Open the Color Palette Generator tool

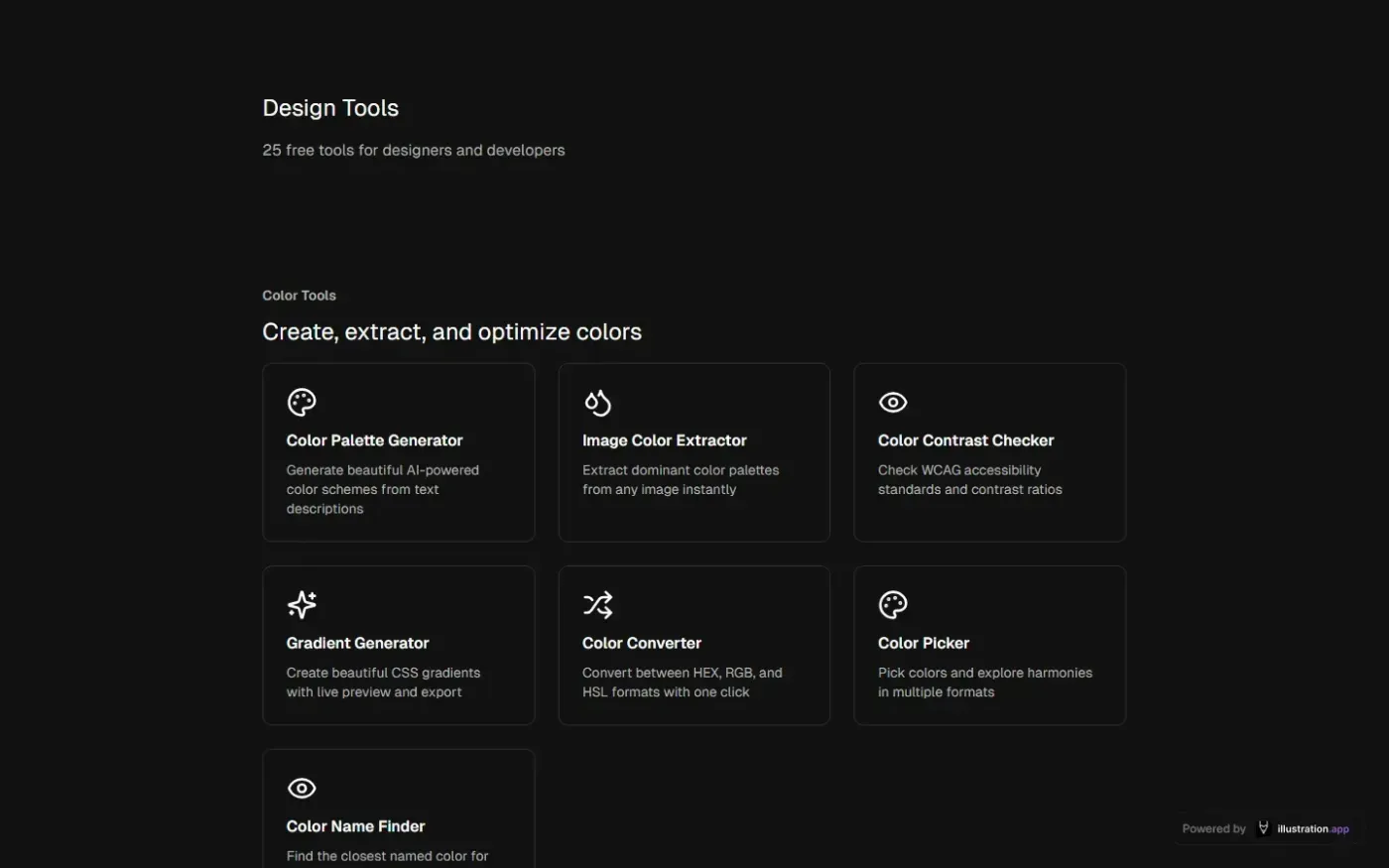pyautogui.click(x=398, y=452)
